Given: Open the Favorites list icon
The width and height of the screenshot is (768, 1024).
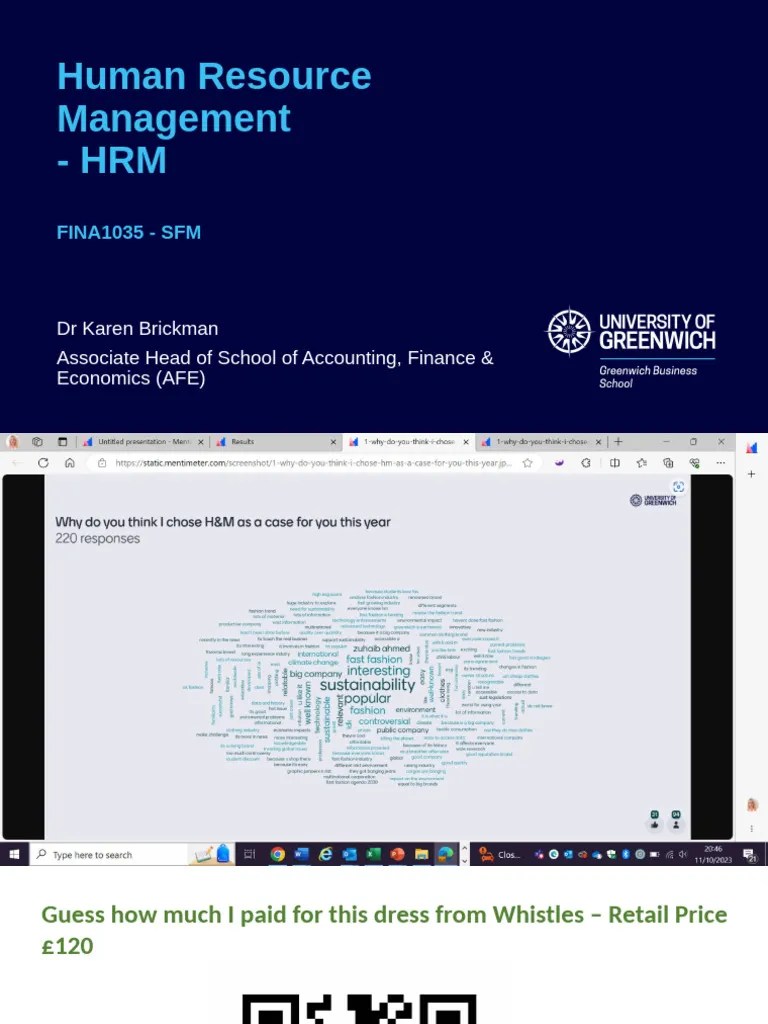Looking at the screenshot, I should [x=641, y=463].
